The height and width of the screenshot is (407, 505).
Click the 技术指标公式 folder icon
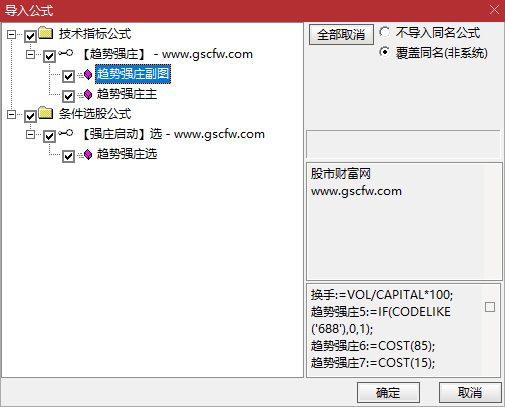click(x=46, y=33)
